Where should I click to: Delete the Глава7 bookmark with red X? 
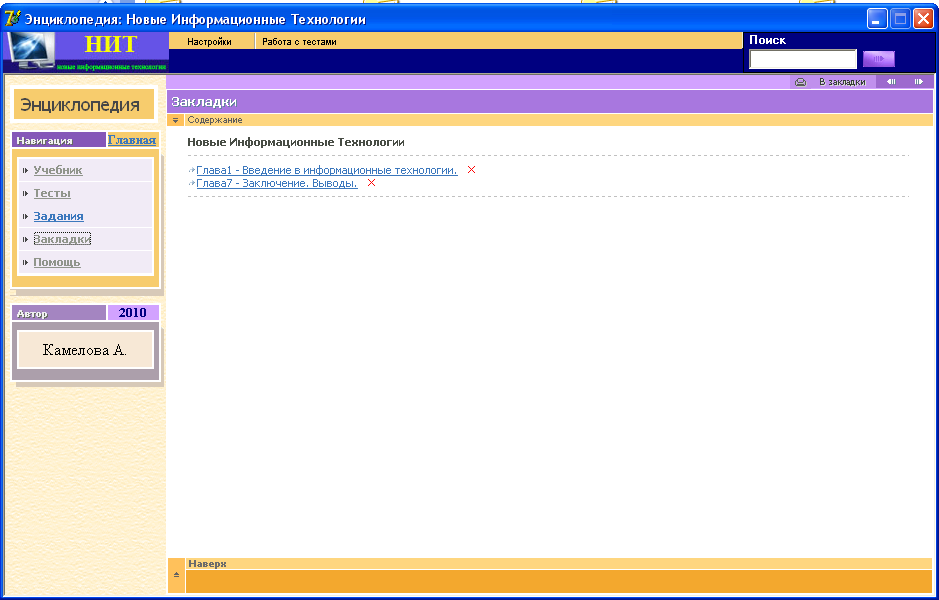(x=371, y=183)
